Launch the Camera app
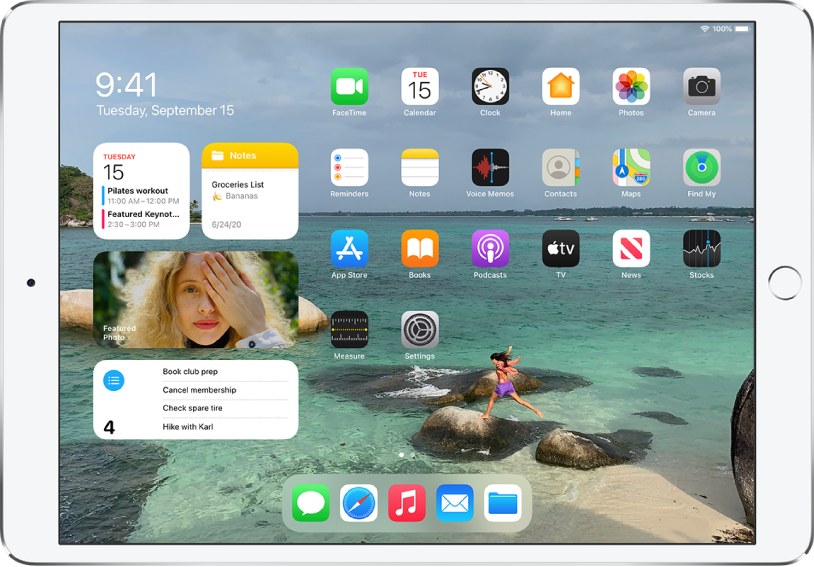Image resolution: width=814 pixels, height=567 pixels. pos(702,86)
